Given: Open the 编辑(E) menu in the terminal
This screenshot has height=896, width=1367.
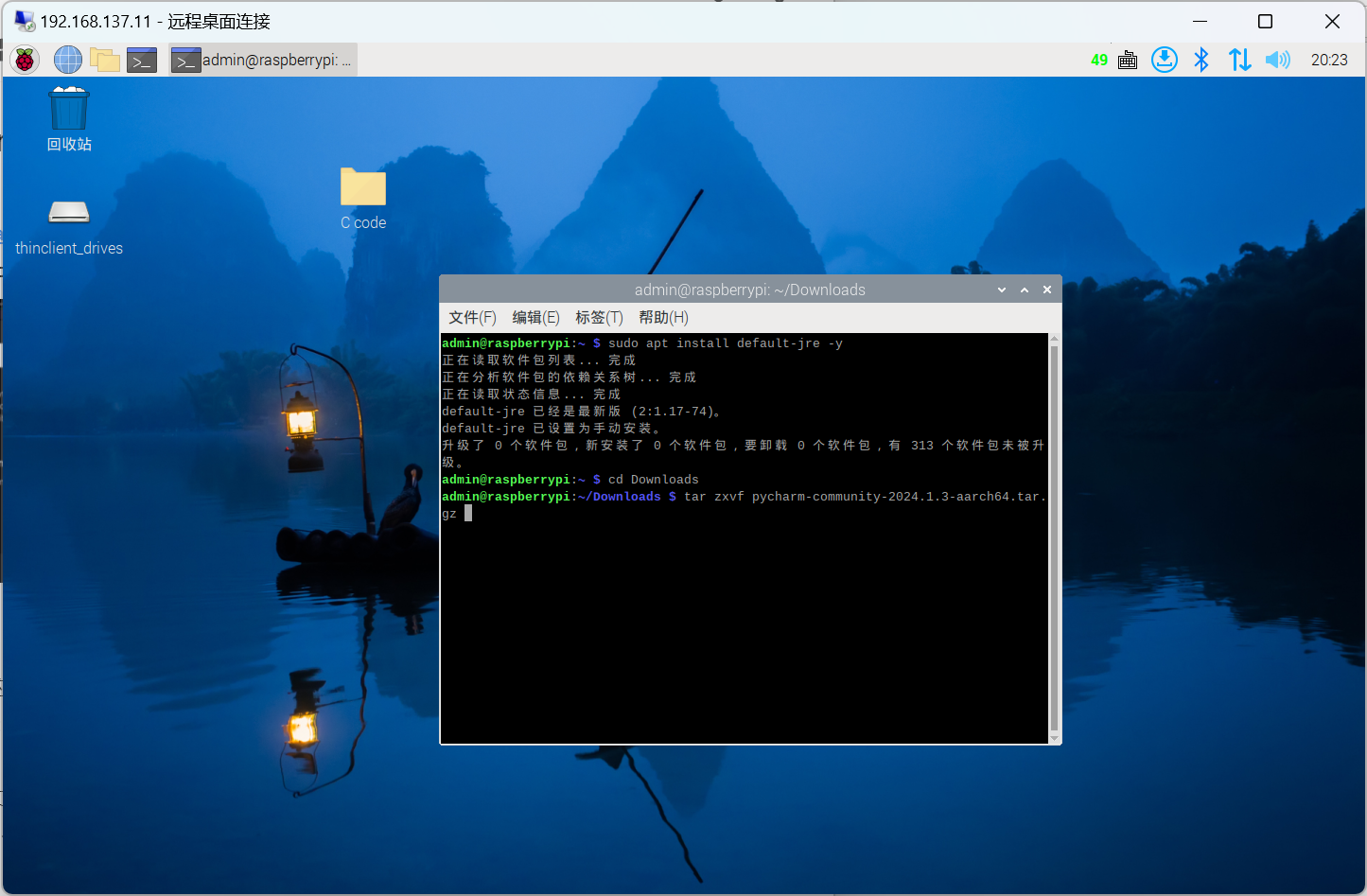Looking at the screenshot, I should tap(535, 318).
